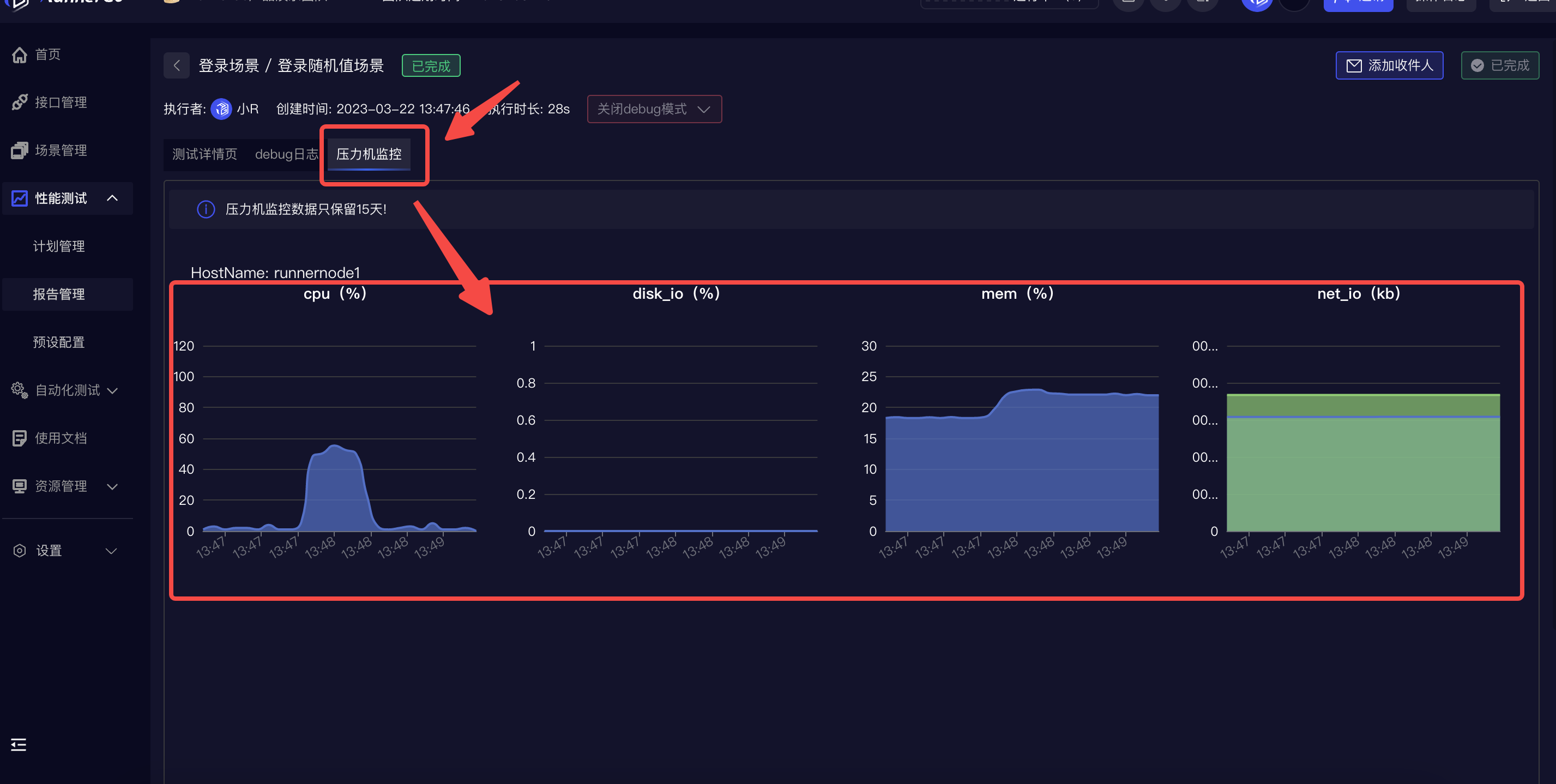The height and width of the screenshot is (784, 1556).
Task: Click the net_io (kb) chart title
Action: 1359,294
